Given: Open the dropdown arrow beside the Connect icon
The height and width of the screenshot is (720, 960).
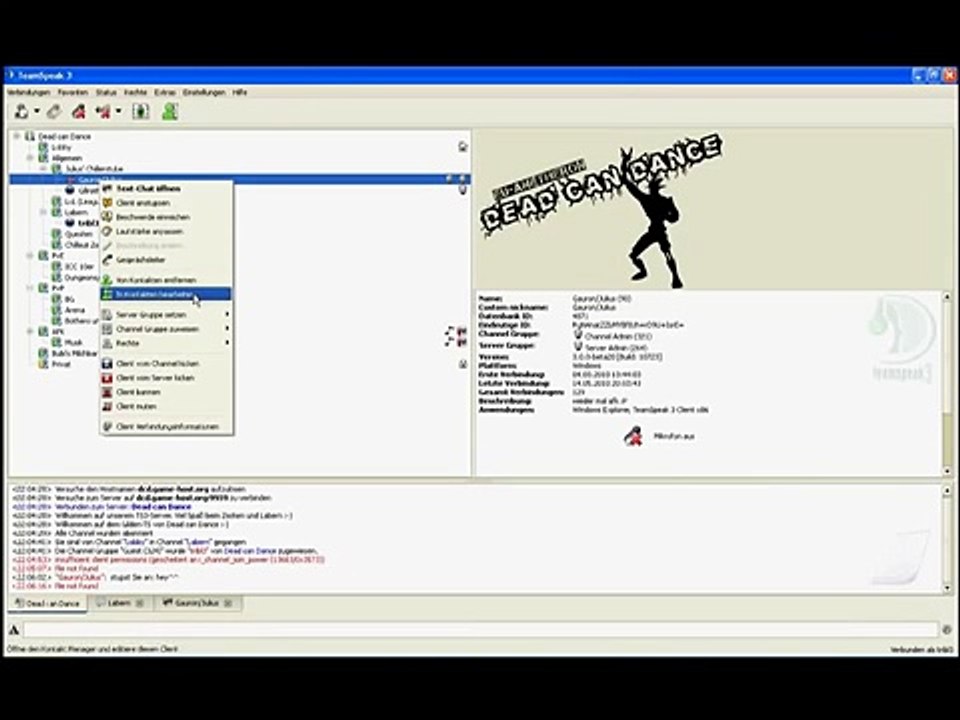Looking at the screenshot, I should [37, 111].
